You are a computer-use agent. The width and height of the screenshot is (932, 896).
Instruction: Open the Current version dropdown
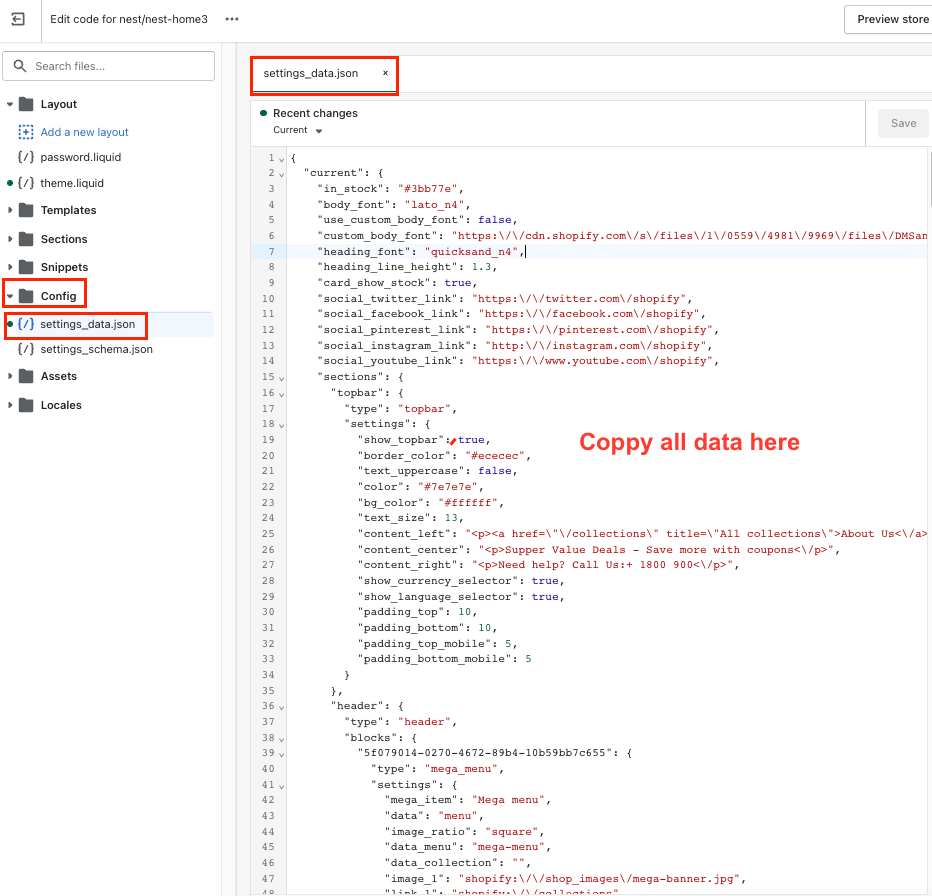point(297,130)
